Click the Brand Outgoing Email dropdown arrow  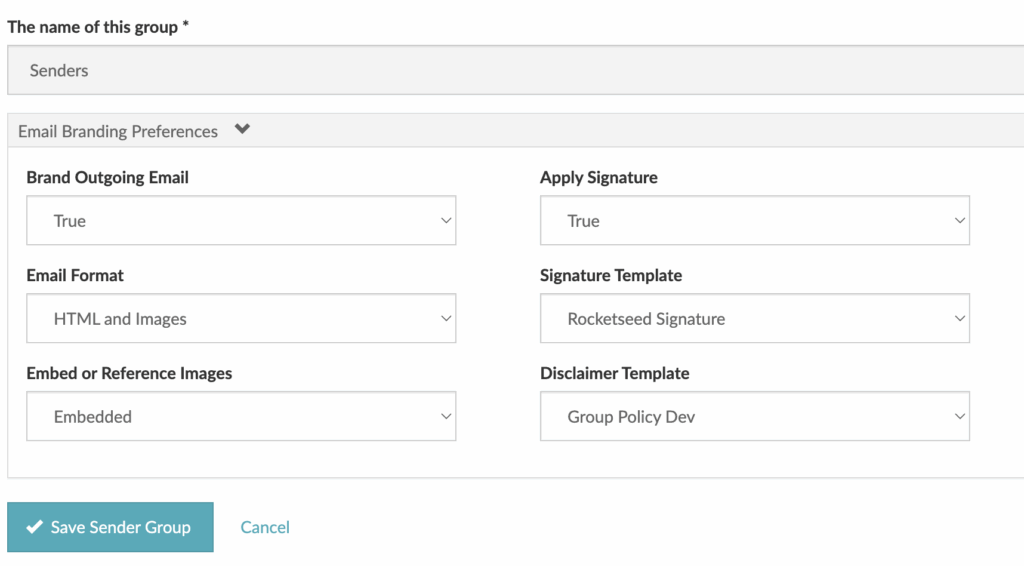tap(446, 221)
